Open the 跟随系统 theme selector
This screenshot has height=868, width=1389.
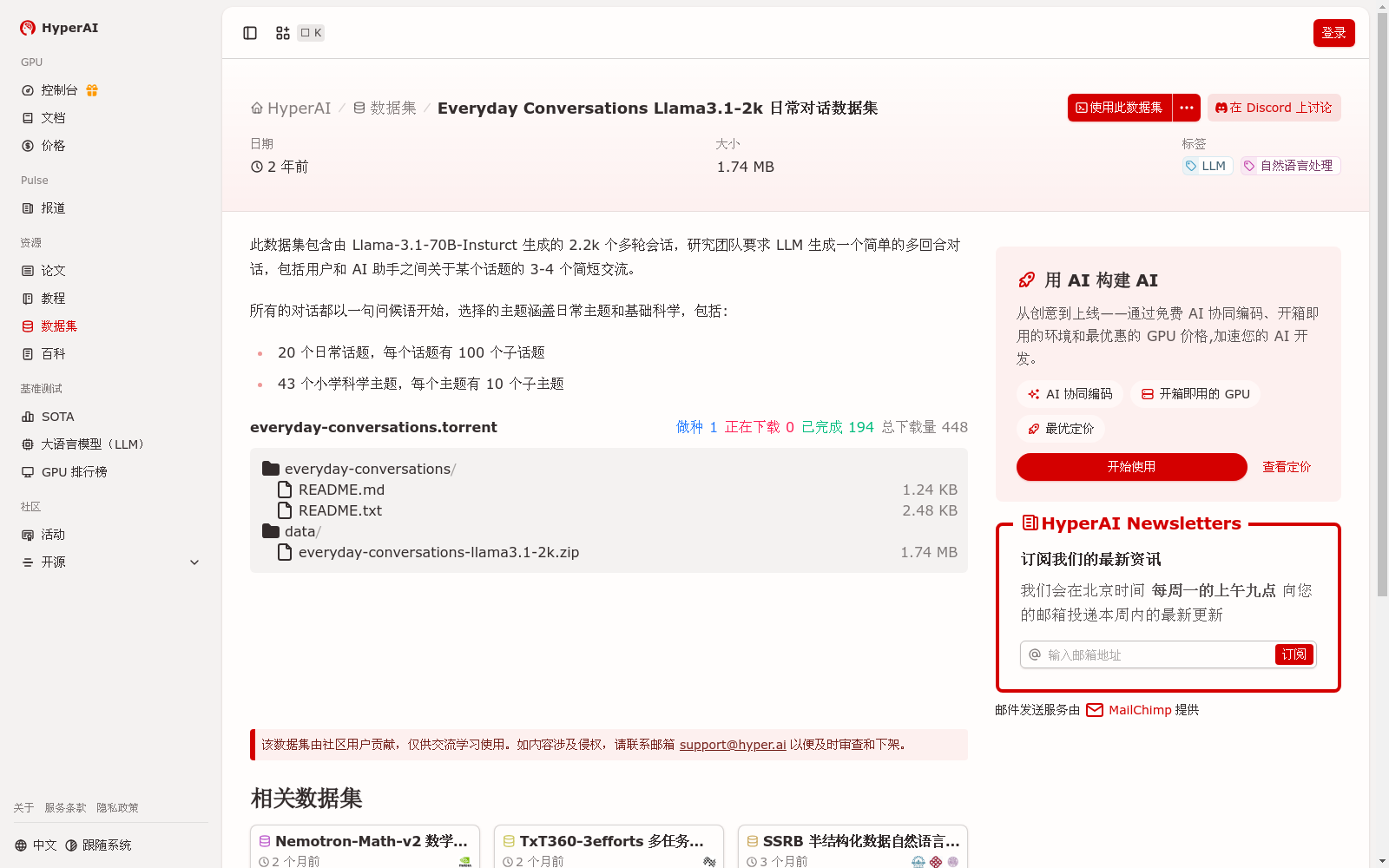[x=98, y=845]
